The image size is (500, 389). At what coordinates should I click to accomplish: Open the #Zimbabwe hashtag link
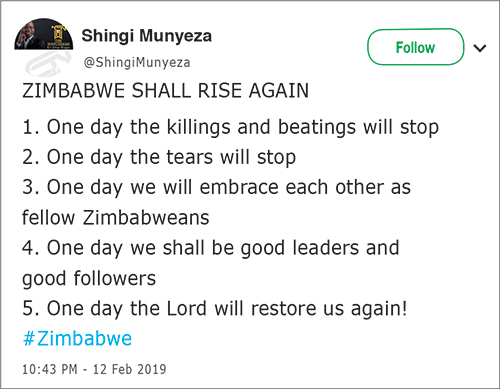pos(77,338)
